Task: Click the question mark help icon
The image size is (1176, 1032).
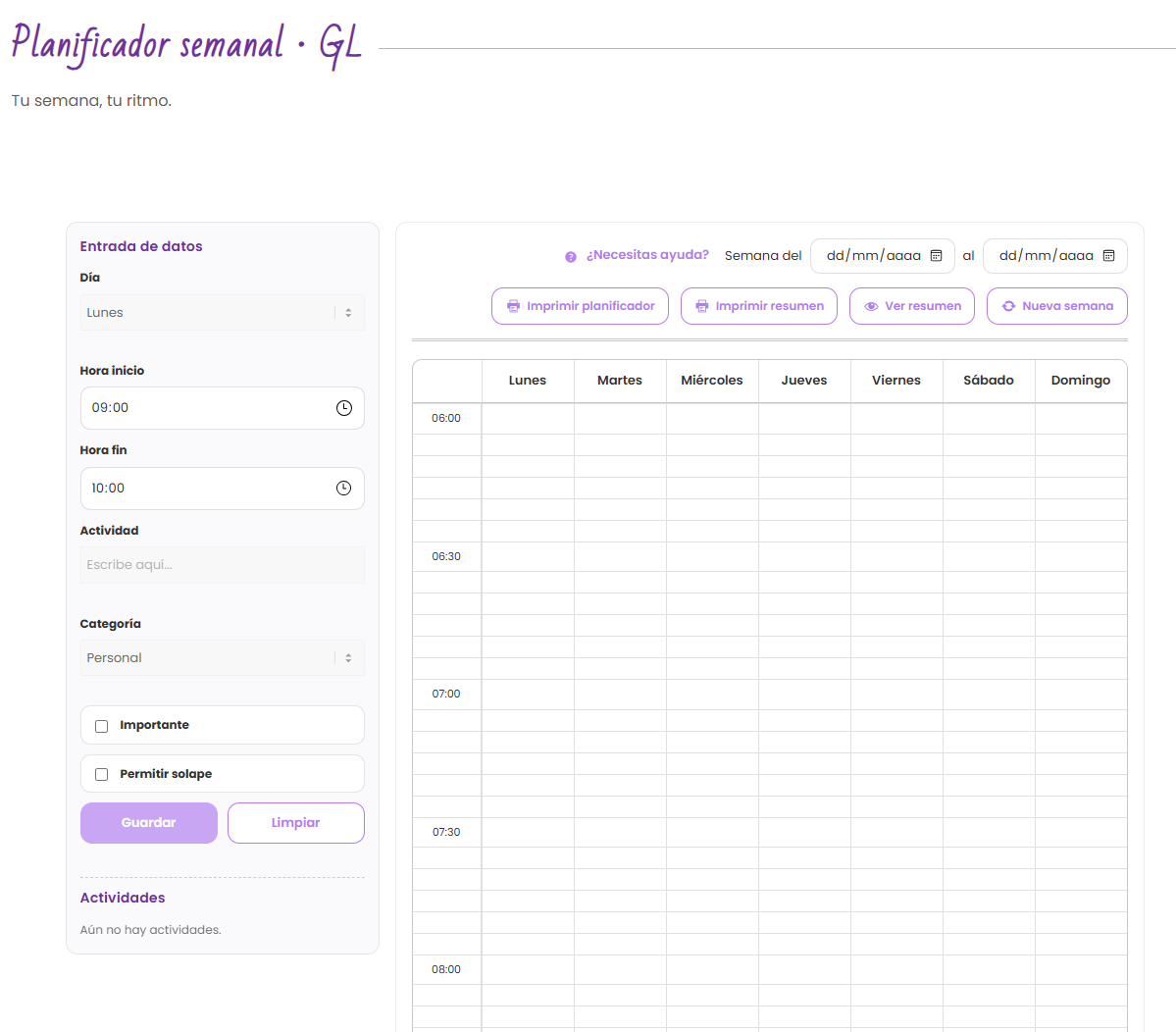Action: click(x=571, y=257)
